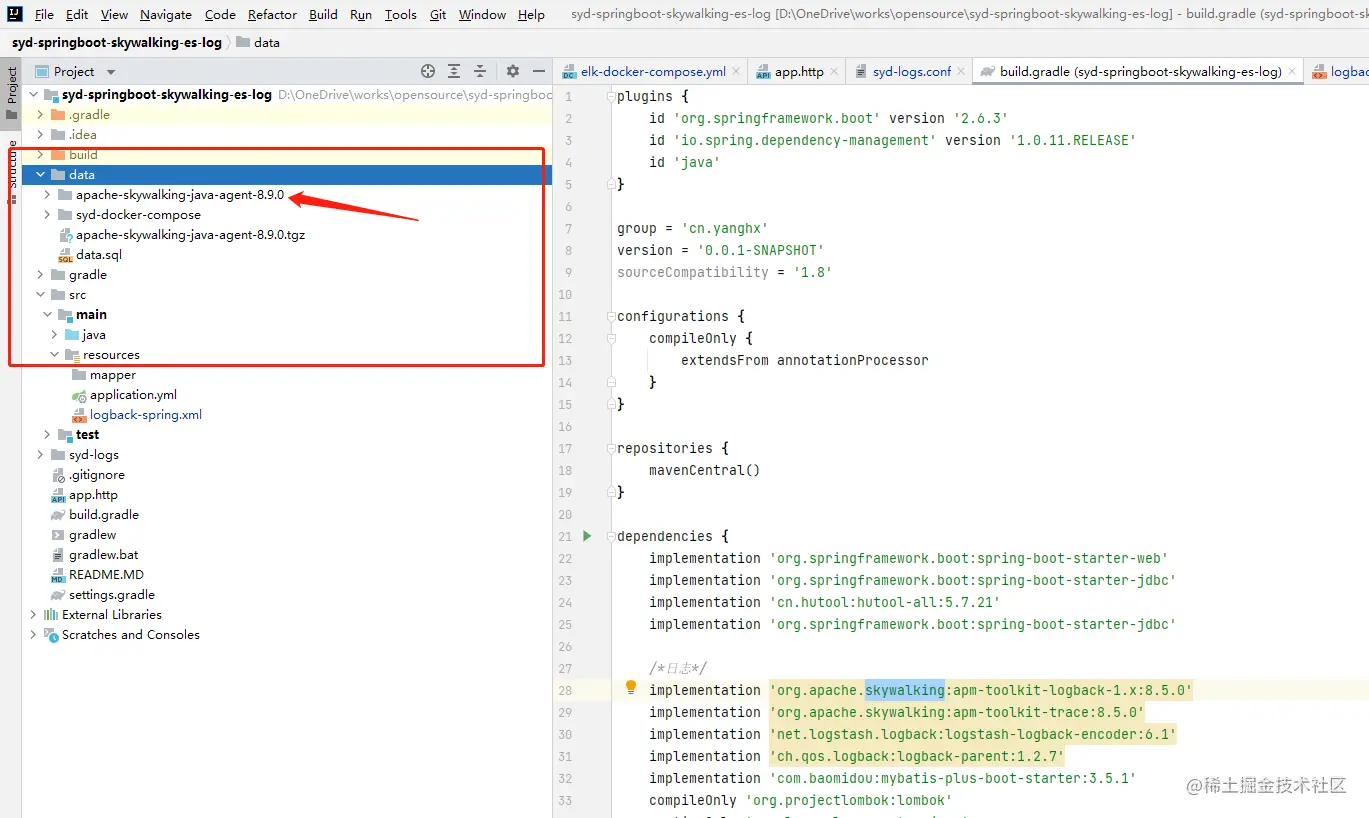Select the gradlew file icon

(x=59, y=535)
